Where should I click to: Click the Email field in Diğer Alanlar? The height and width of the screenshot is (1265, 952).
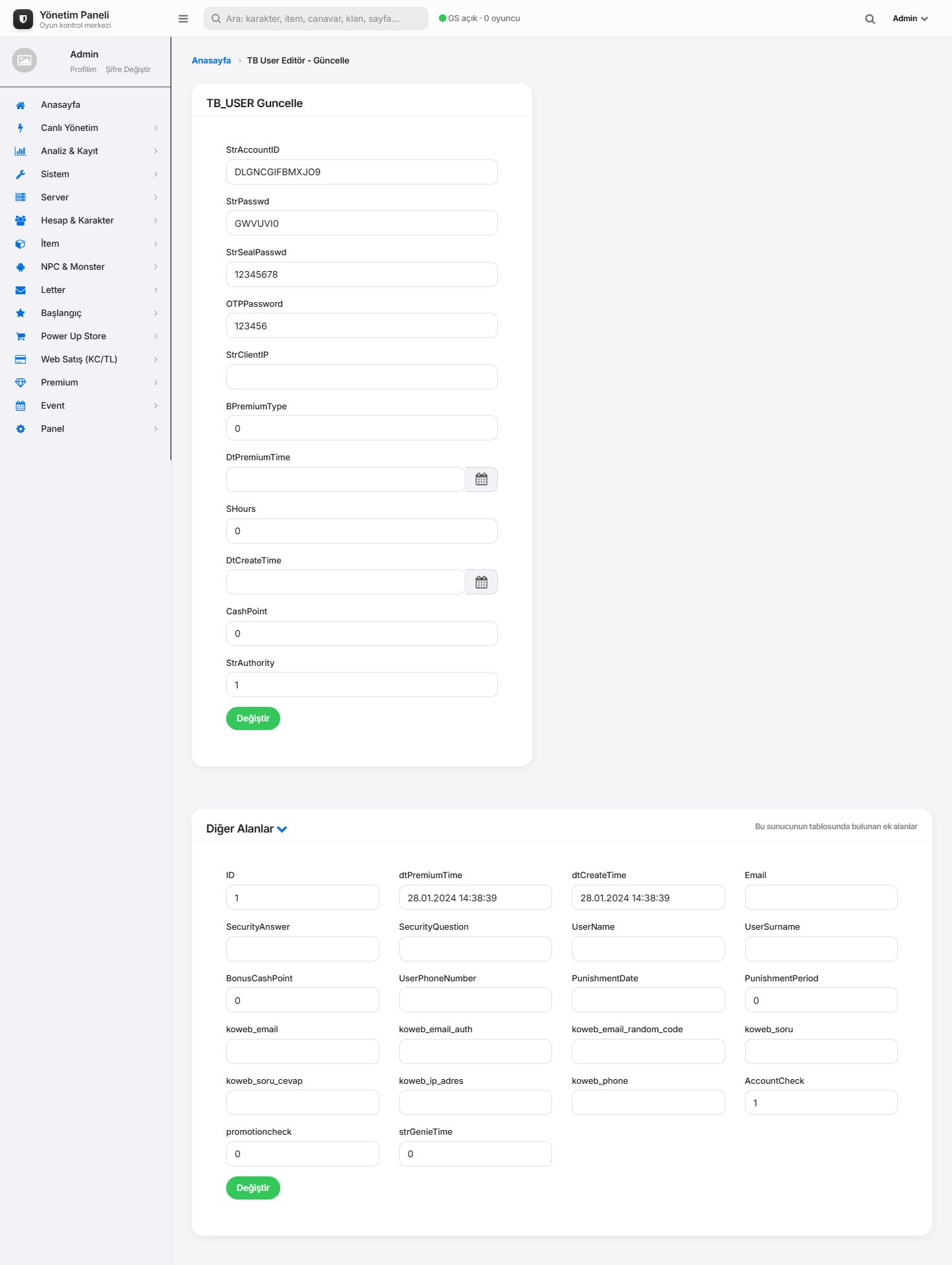pyautogui.click(x=821, y=897)
